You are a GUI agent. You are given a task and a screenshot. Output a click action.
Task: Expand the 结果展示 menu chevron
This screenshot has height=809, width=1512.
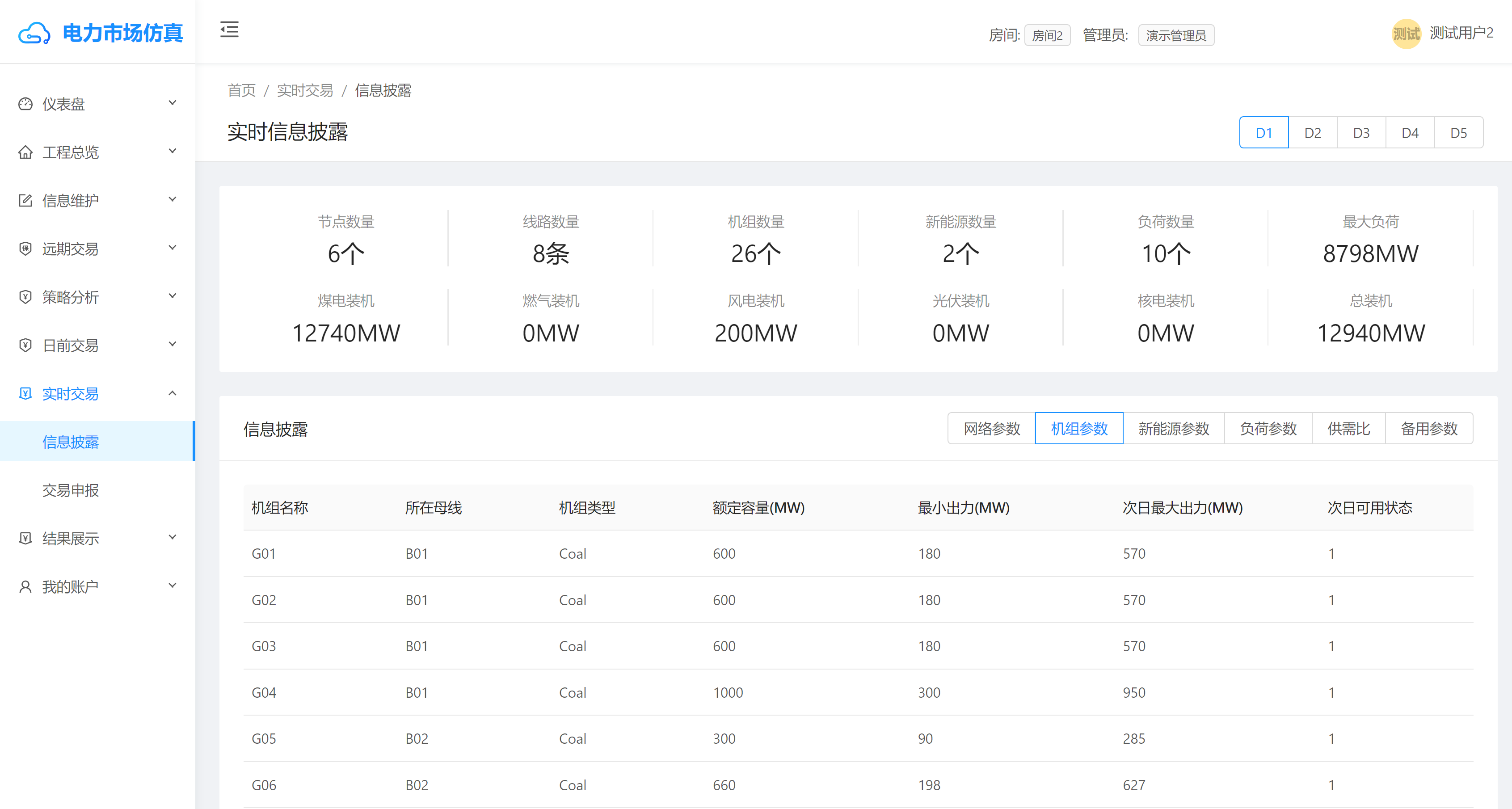[173, 537]
